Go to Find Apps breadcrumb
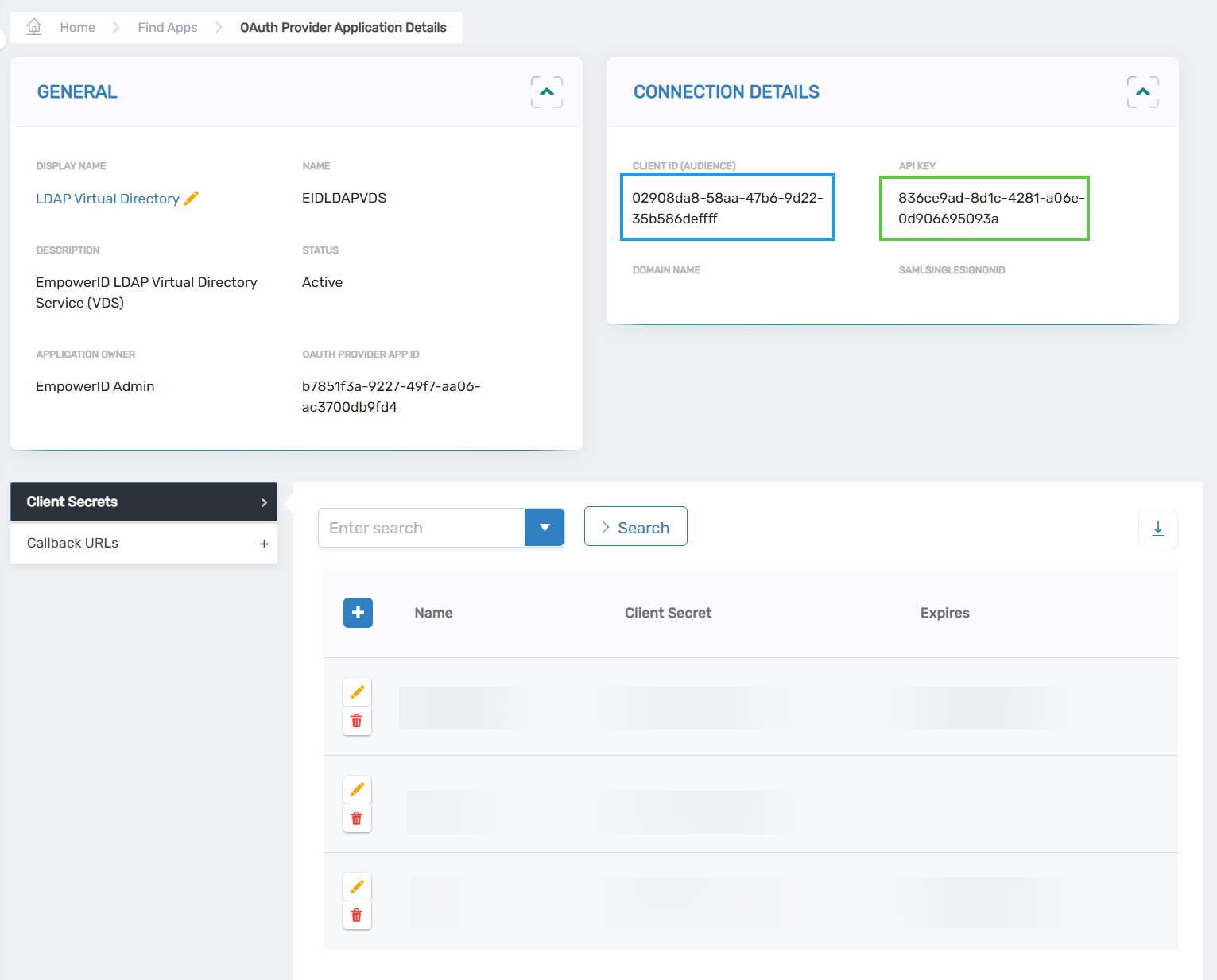Screen dimensions: 1217x980 [x=167, y=27]
